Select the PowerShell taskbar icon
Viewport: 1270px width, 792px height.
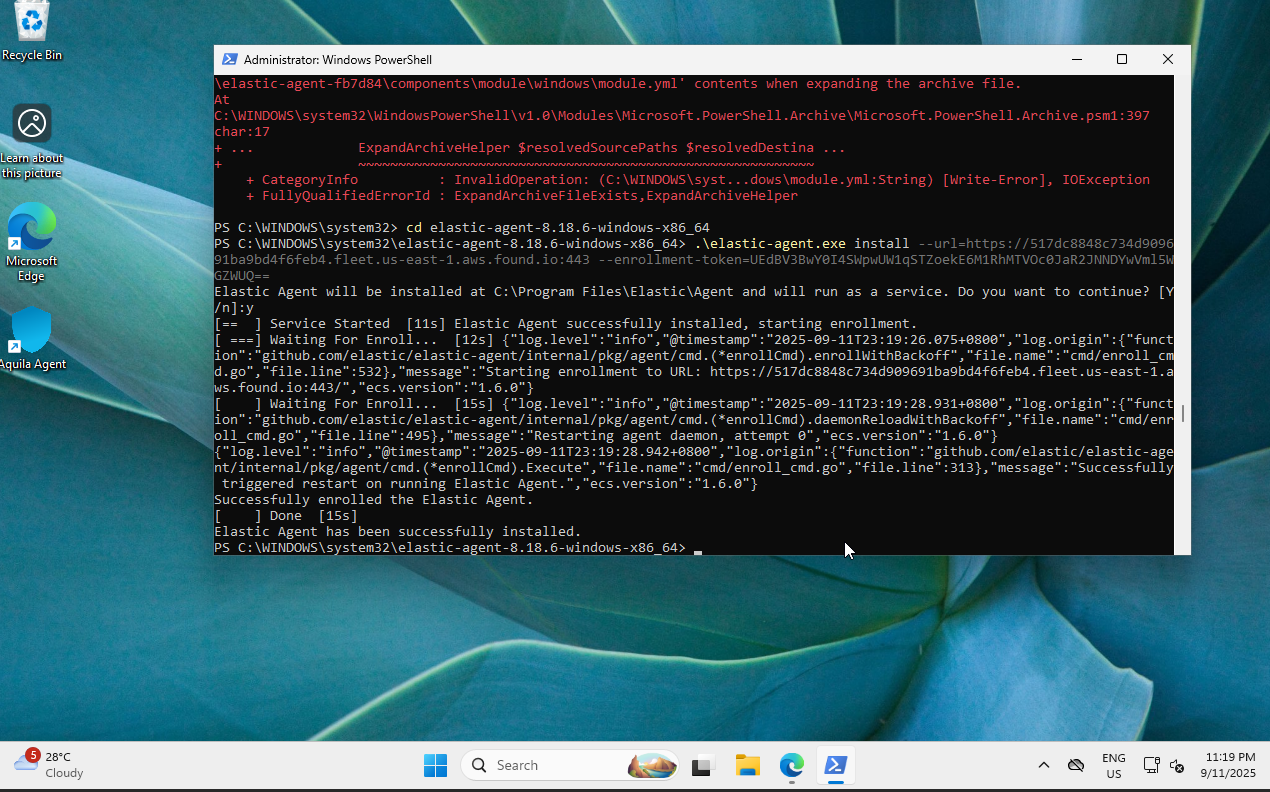coord(836,765)
